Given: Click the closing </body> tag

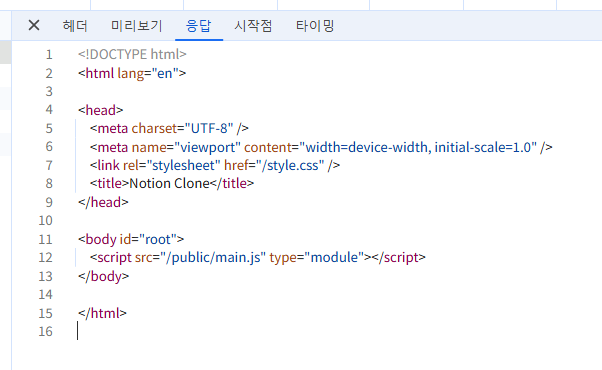Looking at the screenshot, I should 104,276.
